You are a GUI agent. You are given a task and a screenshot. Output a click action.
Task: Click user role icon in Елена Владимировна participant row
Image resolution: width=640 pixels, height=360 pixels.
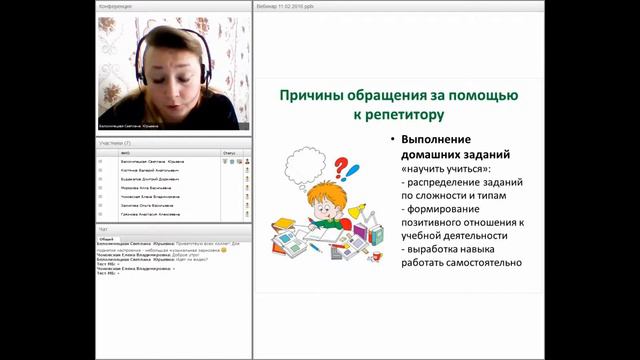(247, 197)
